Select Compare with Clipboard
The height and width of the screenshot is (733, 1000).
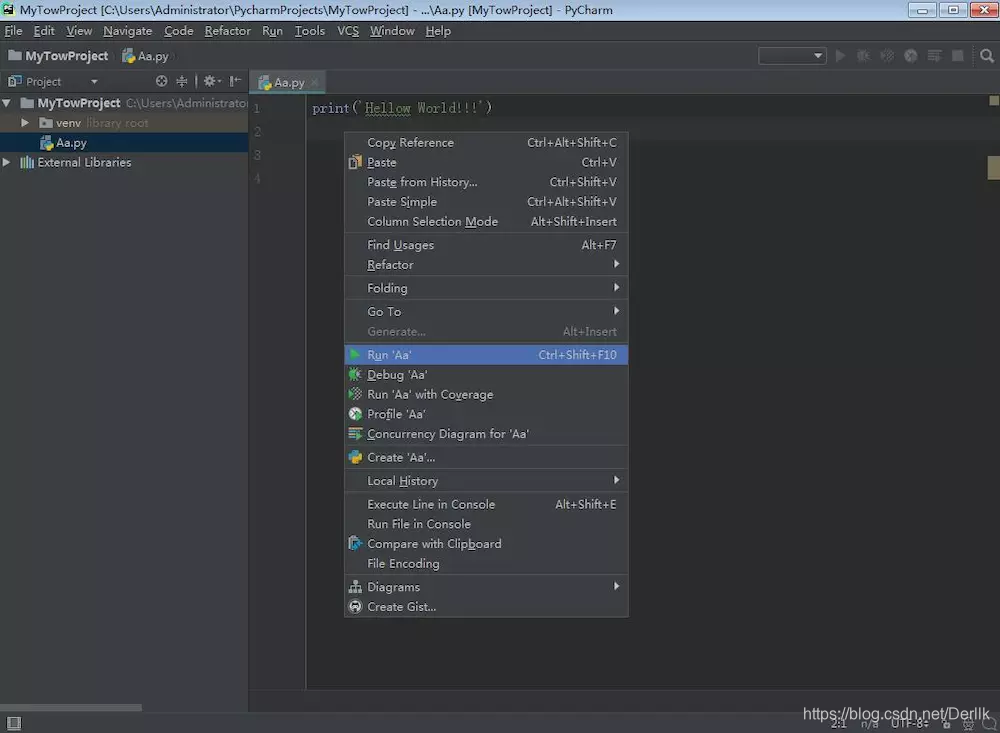click(486, 544)
